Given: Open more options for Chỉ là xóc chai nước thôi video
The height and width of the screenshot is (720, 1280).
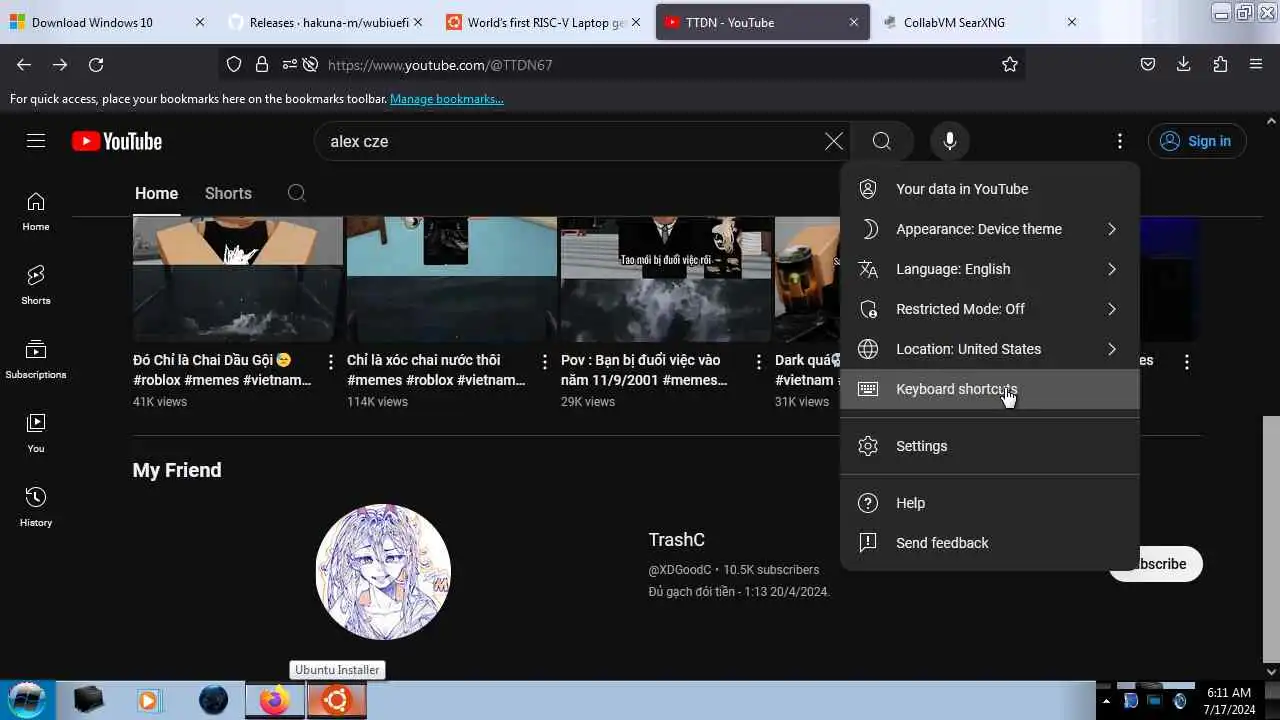Looking at the screenshot, I should [x=545, y=361].
